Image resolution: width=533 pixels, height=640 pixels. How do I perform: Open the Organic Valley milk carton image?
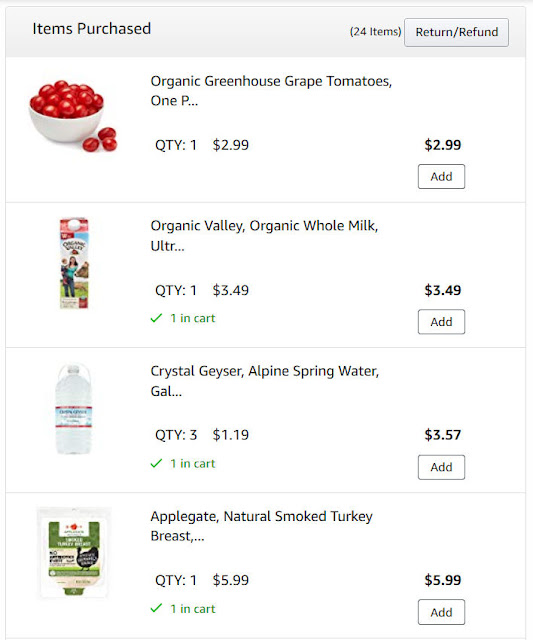click(x=74, y=263)
